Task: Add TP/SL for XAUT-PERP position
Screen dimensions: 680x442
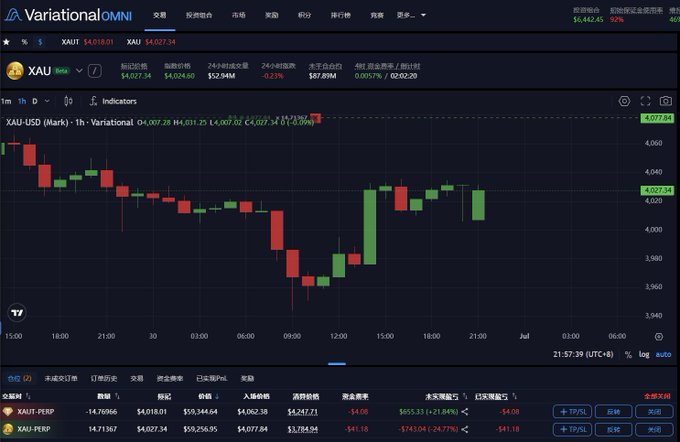Action: coord(572,412)
